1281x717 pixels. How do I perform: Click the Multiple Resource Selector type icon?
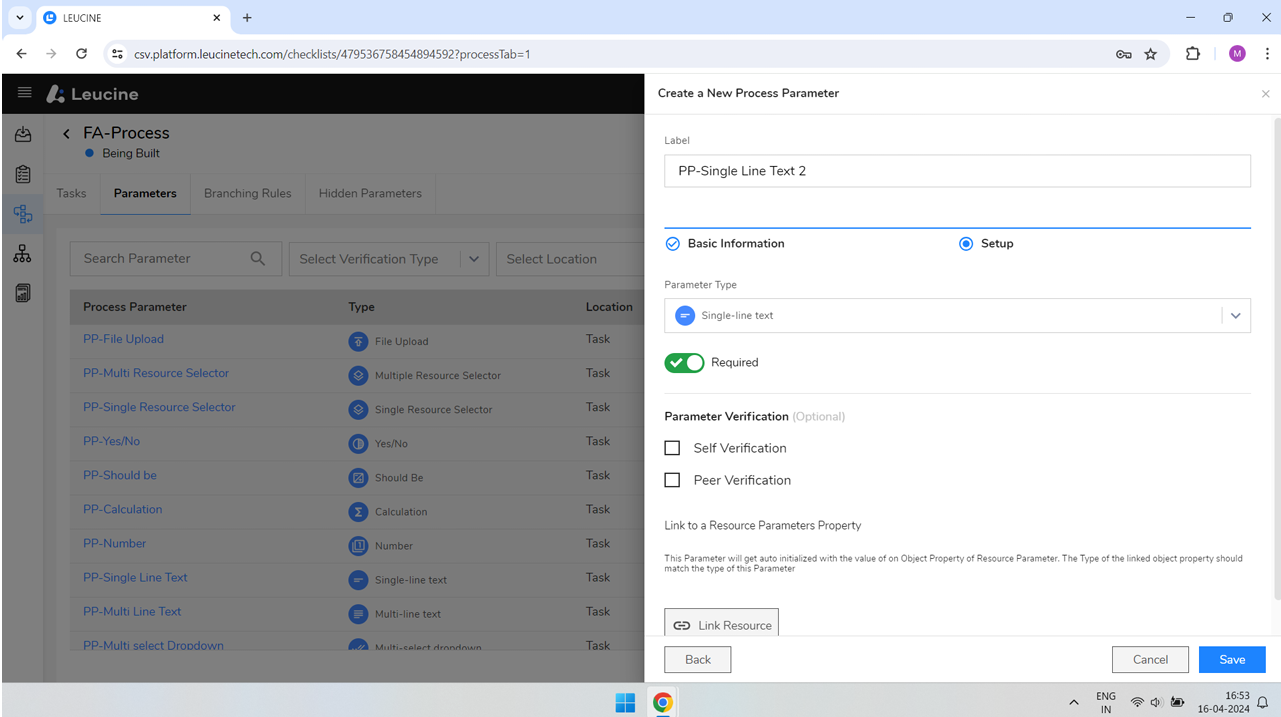(358, 375)
